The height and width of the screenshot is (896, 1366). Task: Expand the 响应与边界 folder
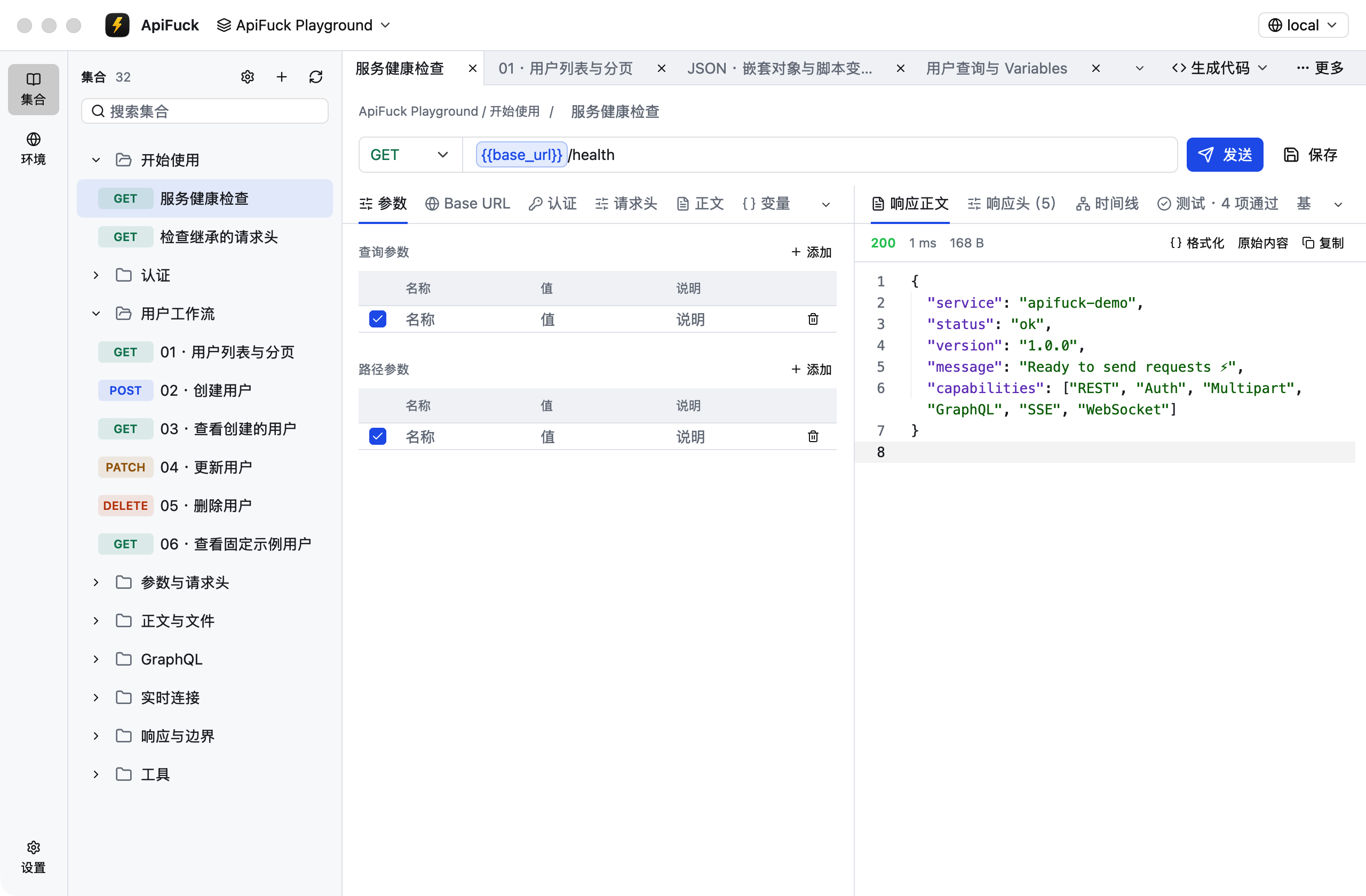click(x=96, y=736)
